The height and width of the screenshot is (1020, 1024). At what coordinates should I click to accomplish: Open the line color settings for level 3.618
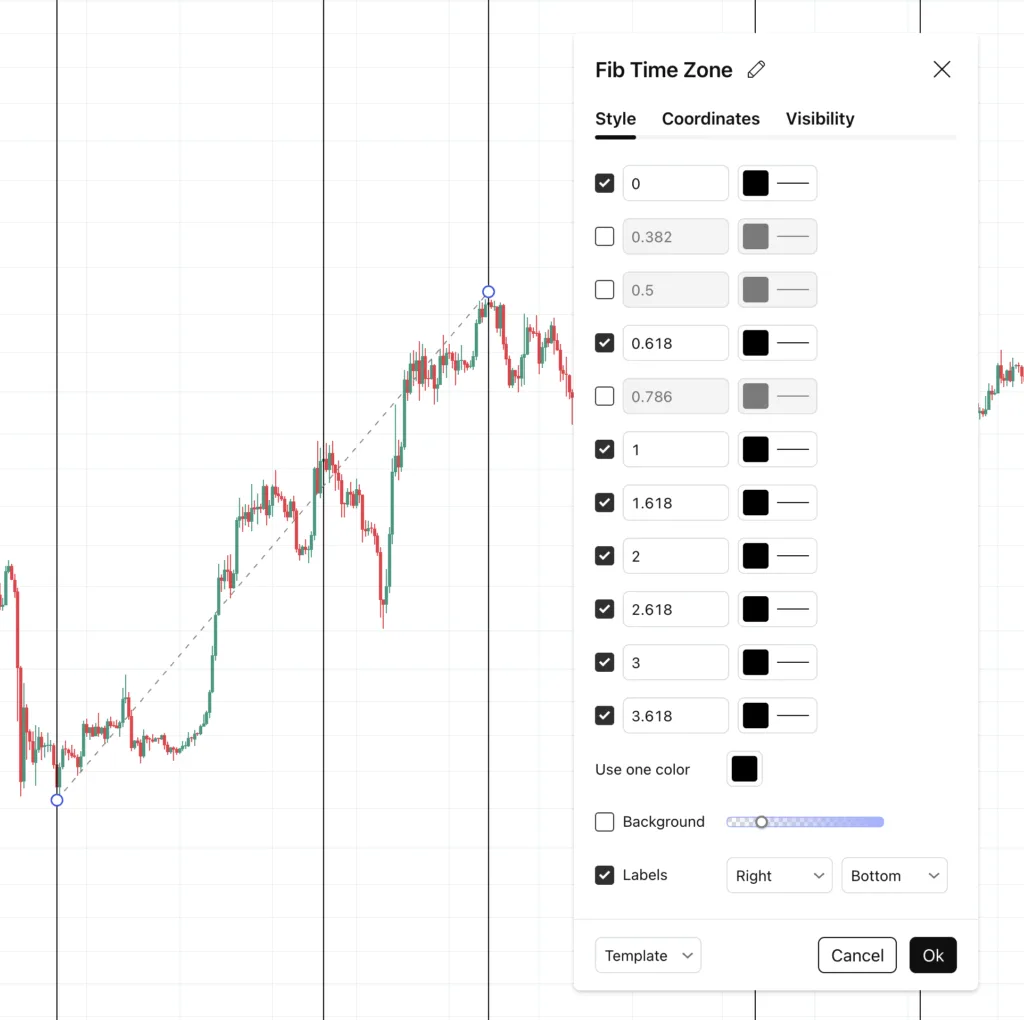pos(753,715)
